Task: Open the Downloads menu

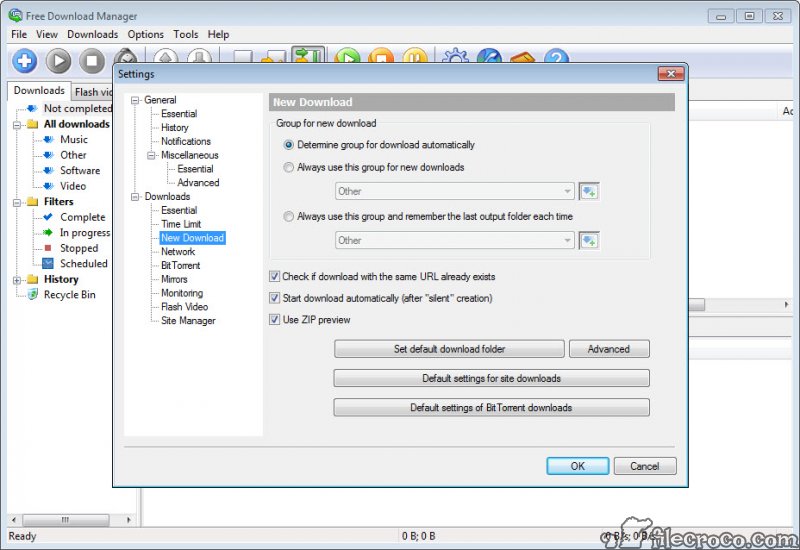Action: click(92, 34)
